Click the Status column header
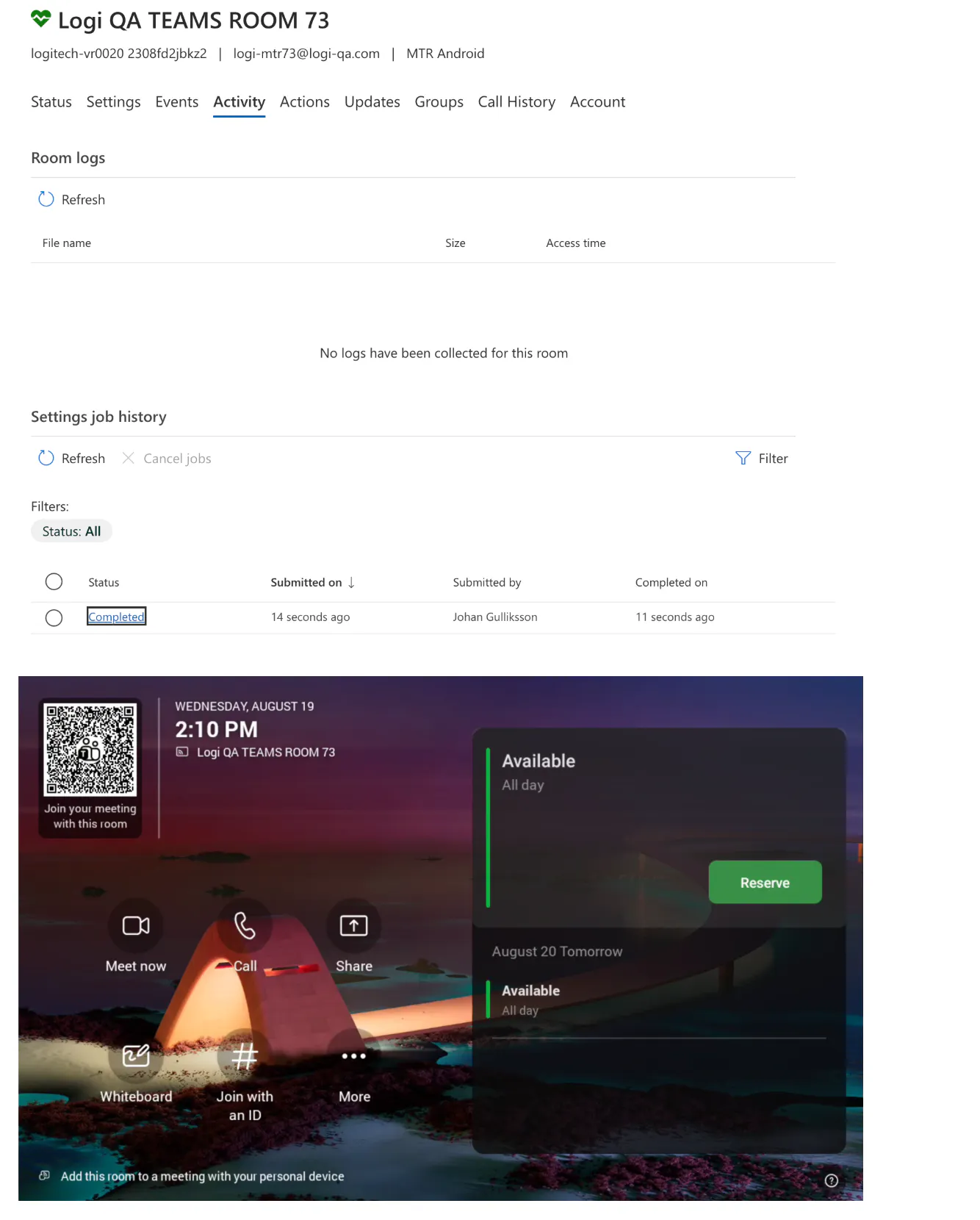The image size is (980, 1220). [x=104, y=583]
